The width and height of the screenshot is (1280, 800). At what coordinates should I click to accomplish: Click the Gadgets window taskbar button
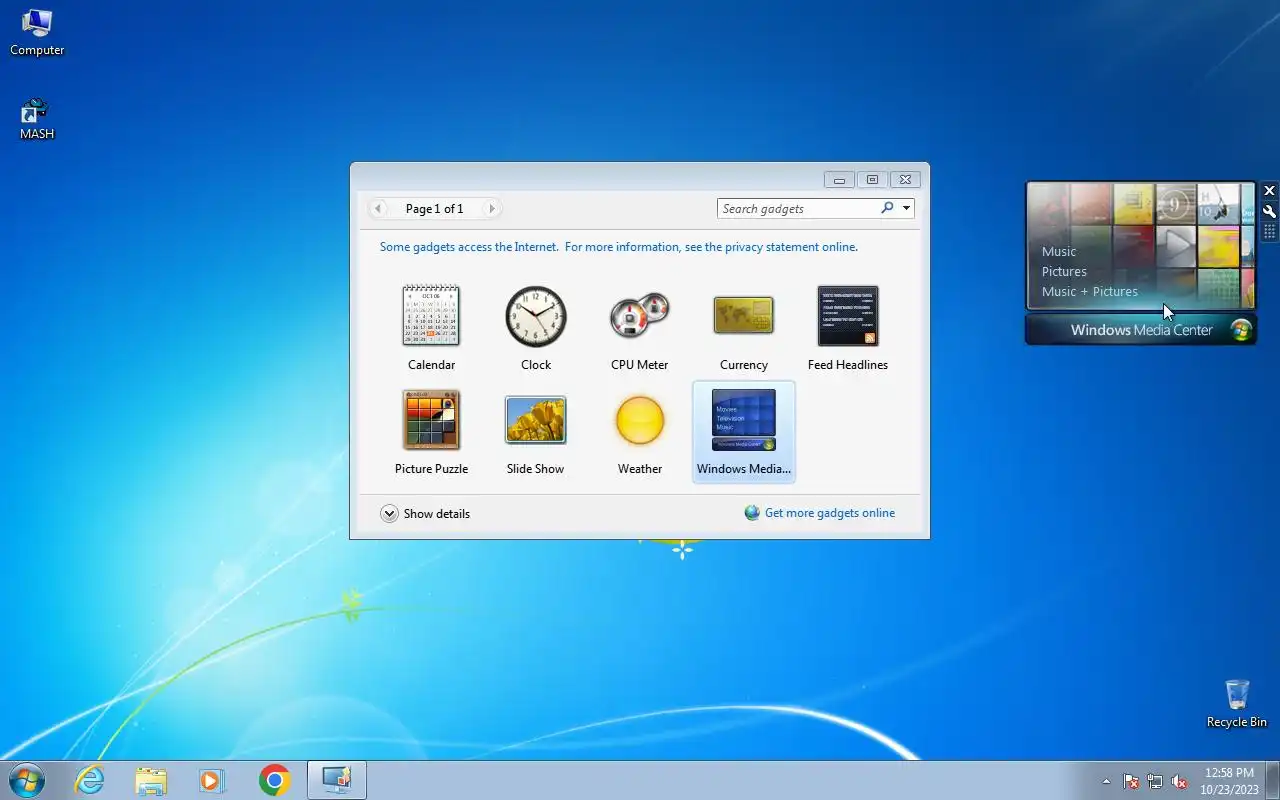[x=337, y=780]
